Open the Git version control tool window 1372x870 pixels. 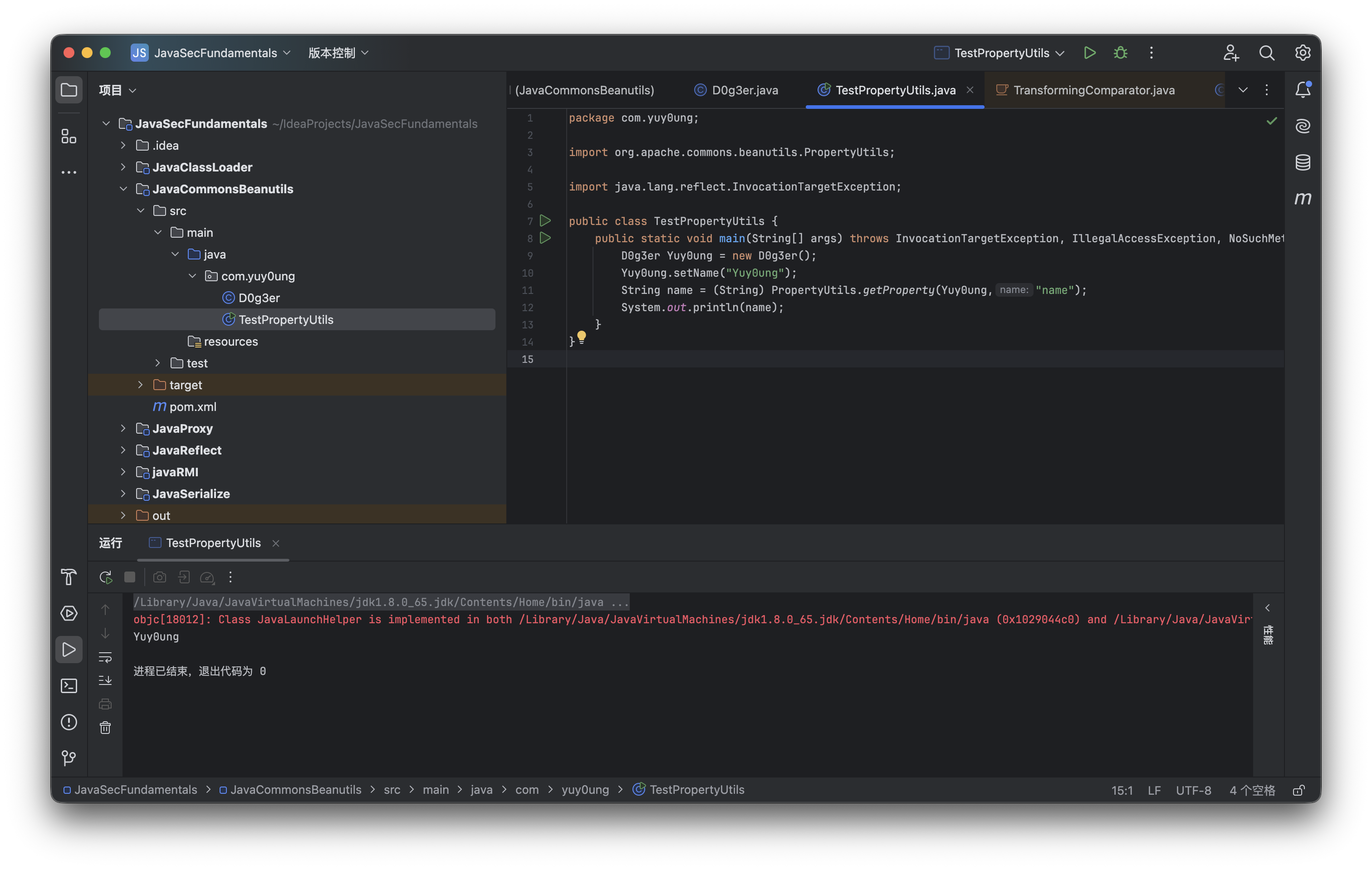pyautogui.click(x=69, y=758)
